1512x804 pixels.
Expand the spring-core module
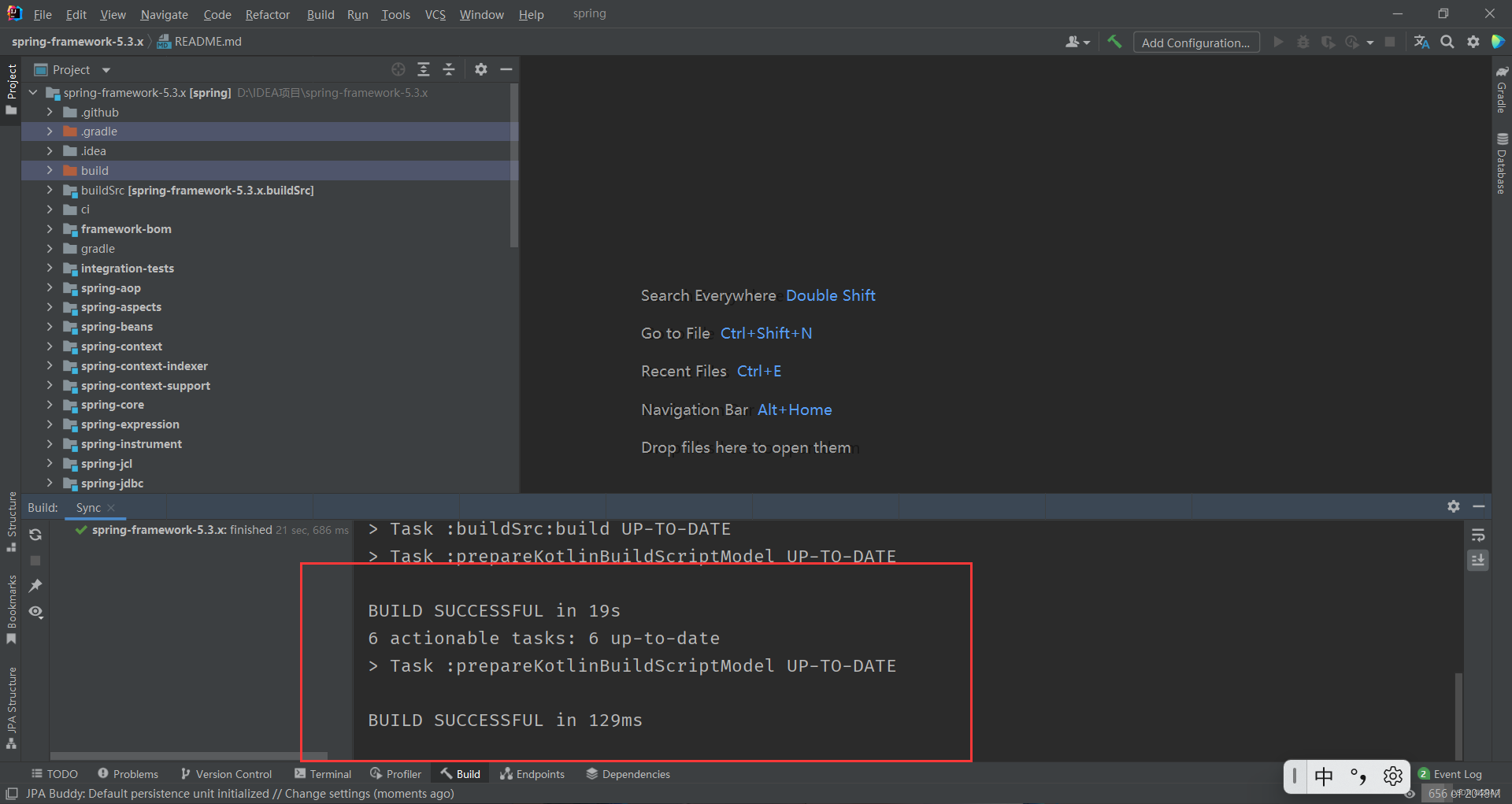pyautogui.click(x=50, y=404)
